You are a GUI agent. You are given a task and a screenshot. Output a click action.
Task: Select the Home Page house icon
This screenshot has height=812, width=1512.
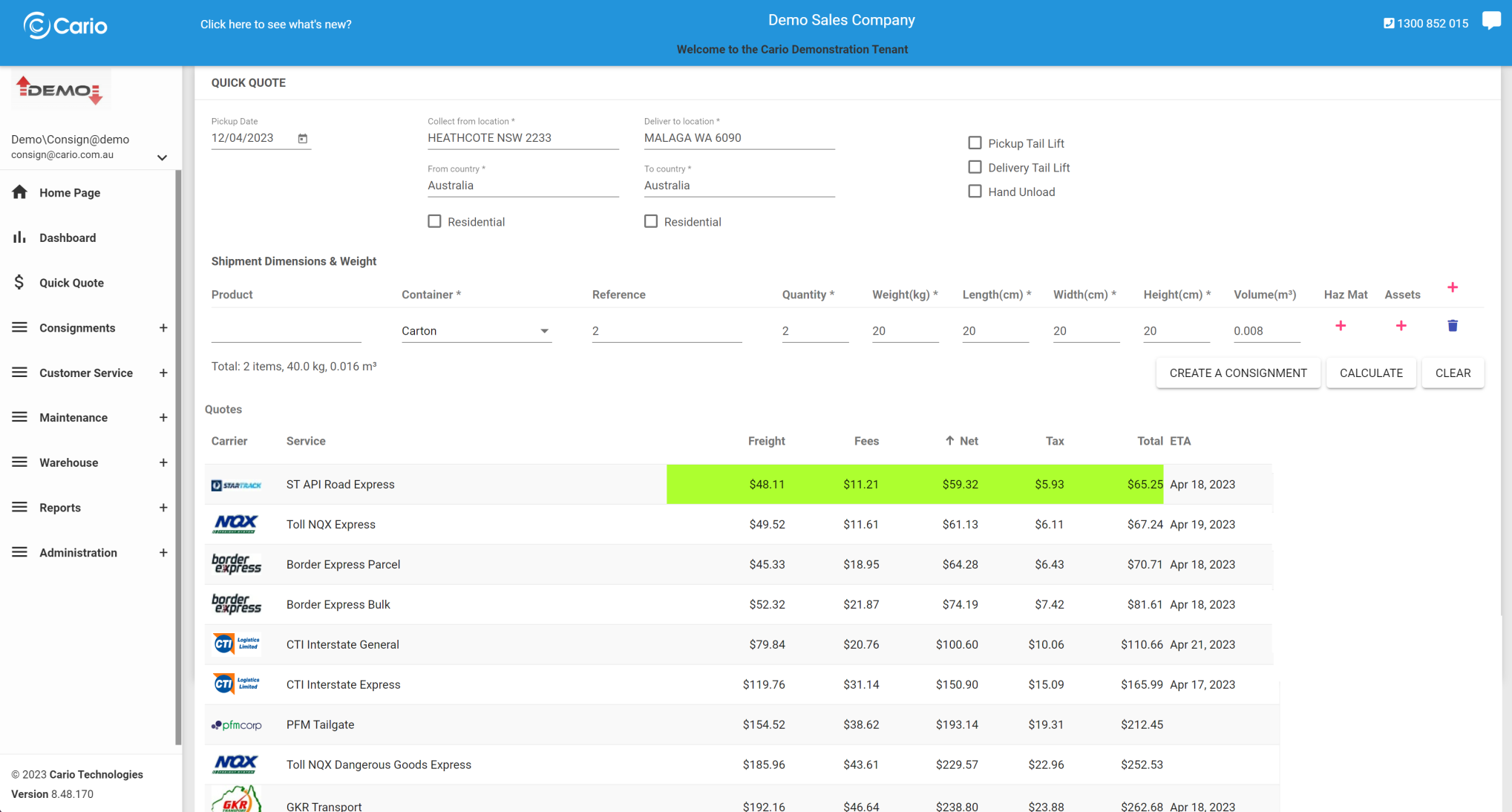tap(20, 192)
